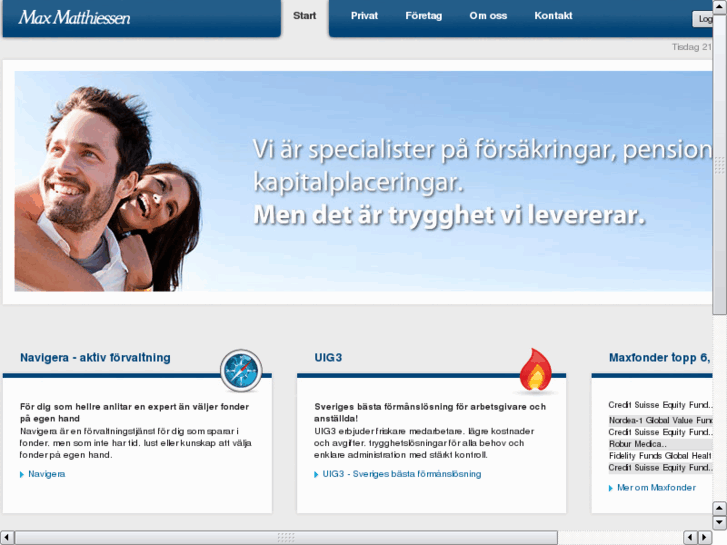Follow the Navigera link
Image resolution: width=727 pixels, height=545 pixels.
pyautogui.click(x=46, y=474)
